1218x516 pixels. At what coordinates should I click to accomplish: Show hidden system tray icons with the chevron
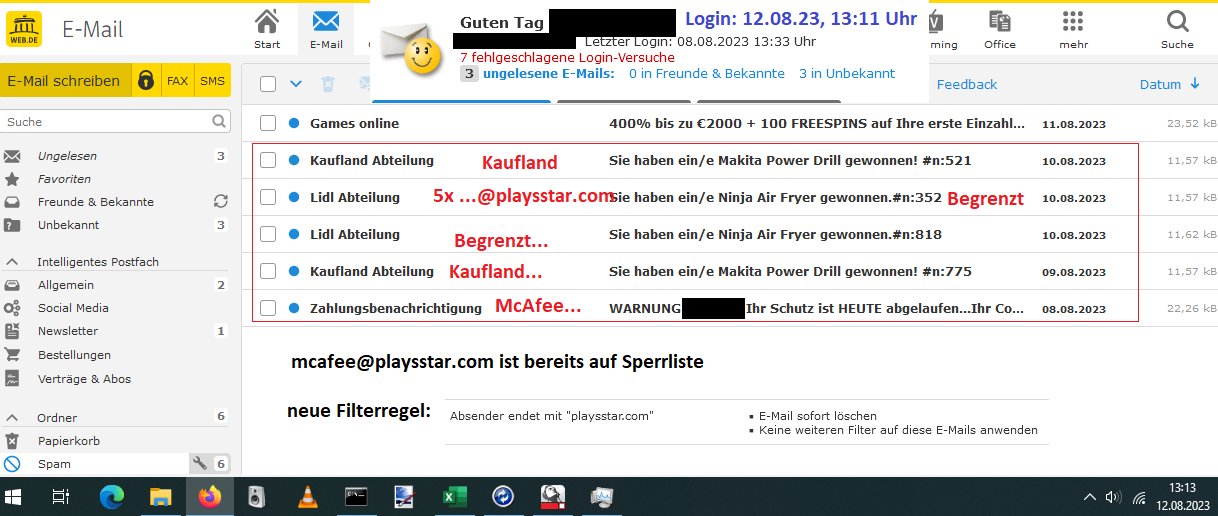(x=1090, y=496)
